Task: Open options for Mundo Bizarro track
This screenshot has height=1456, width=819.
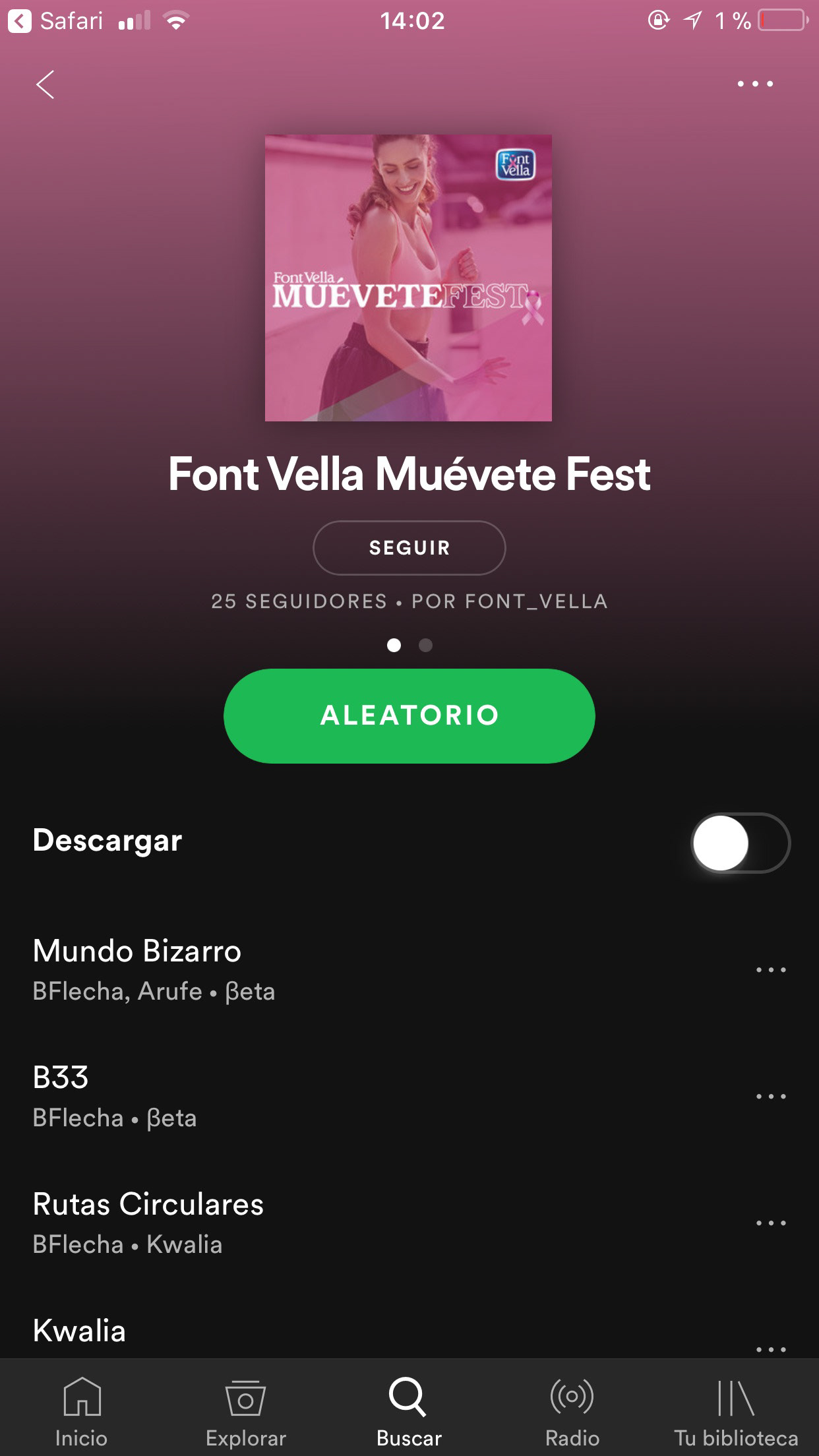Action: 771,969
